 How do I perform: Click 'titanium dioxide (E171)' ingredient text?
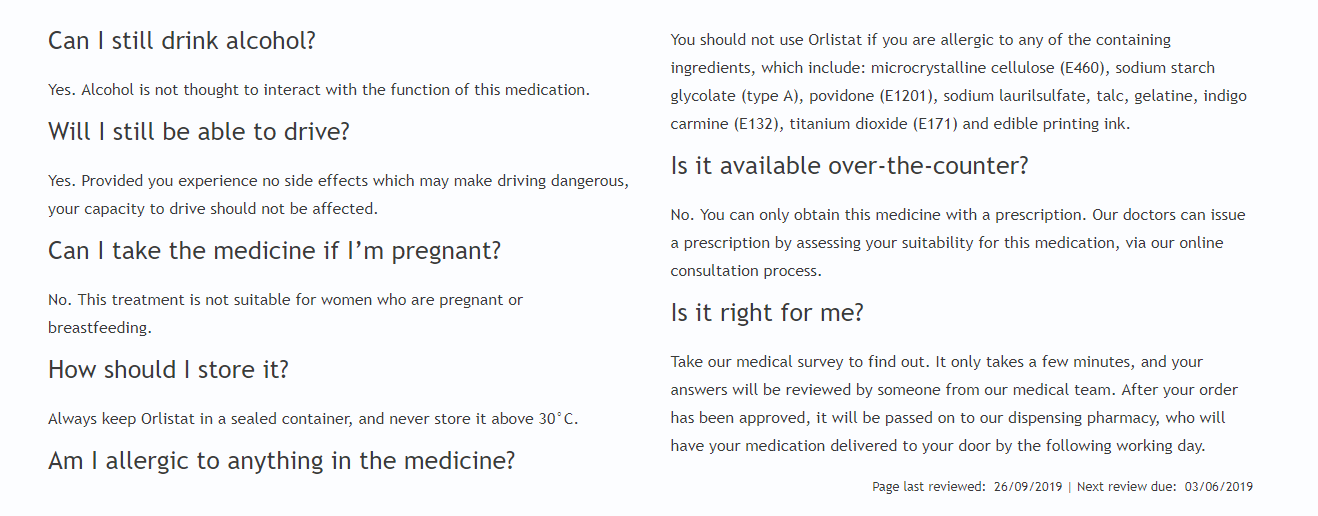[874, 125]
